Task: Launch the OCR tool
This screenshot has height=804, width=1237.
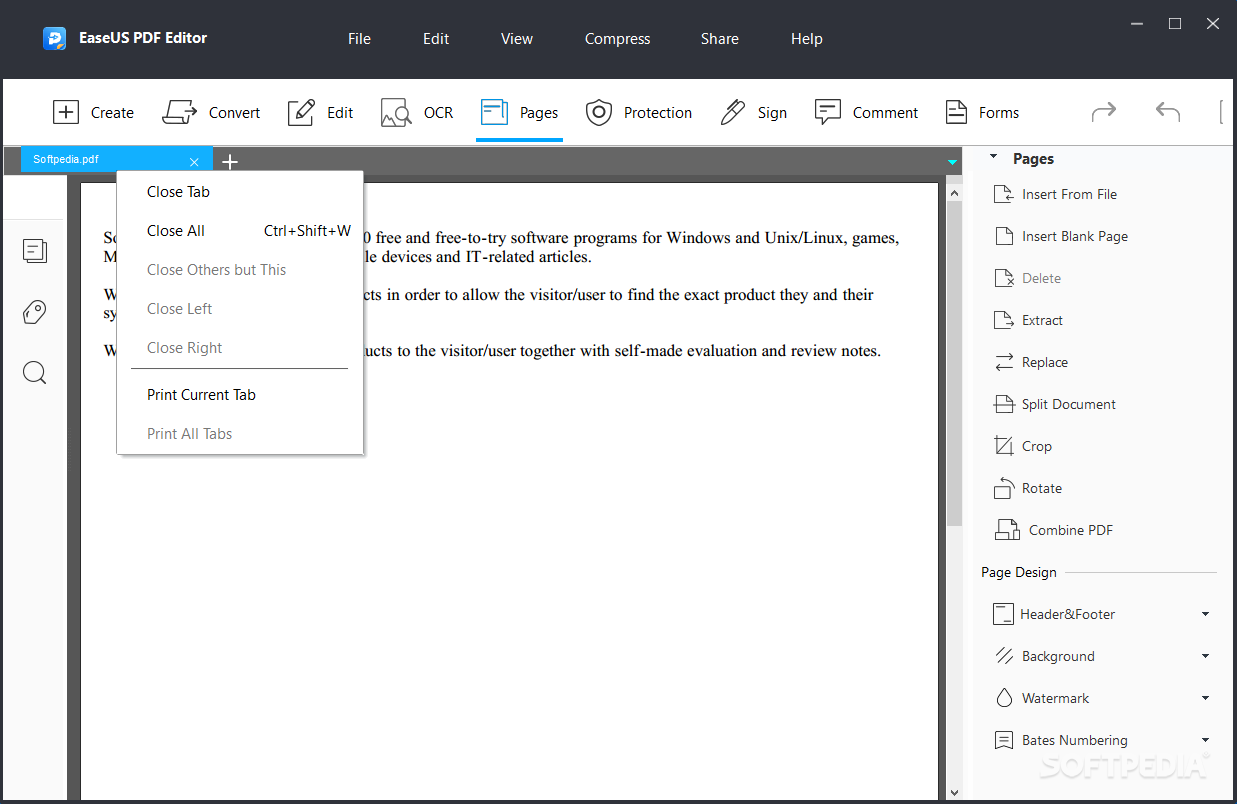Action: (x=417, y=113)
